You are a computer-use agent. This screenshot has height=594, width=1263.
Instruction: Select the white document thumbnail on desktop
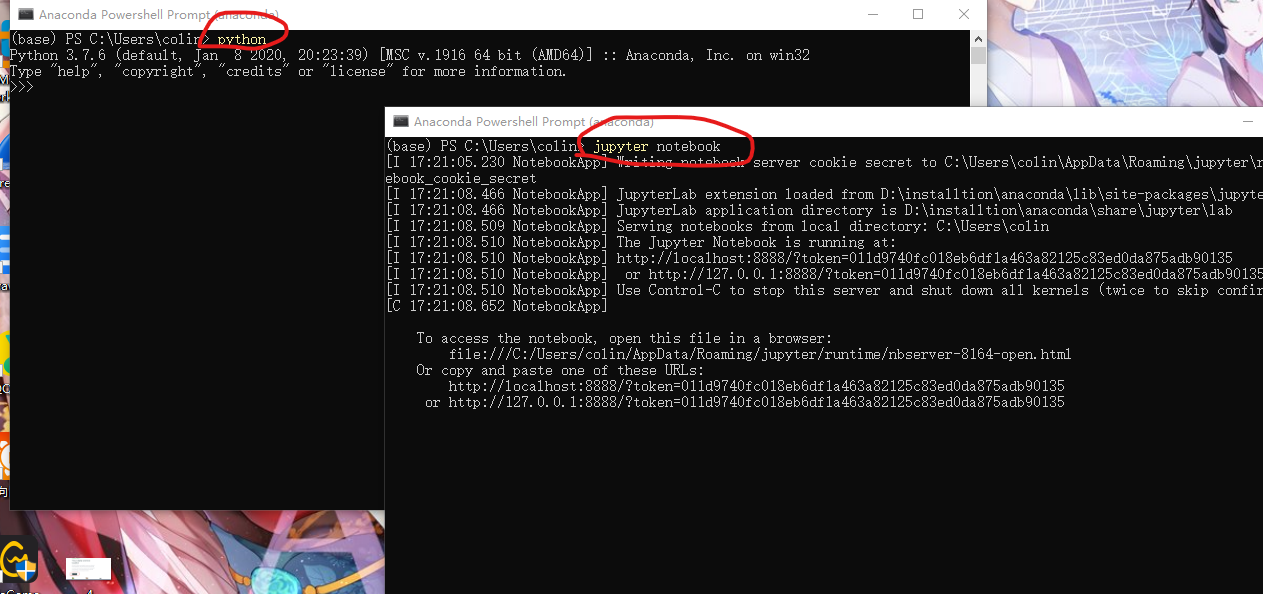click(88, 569)
